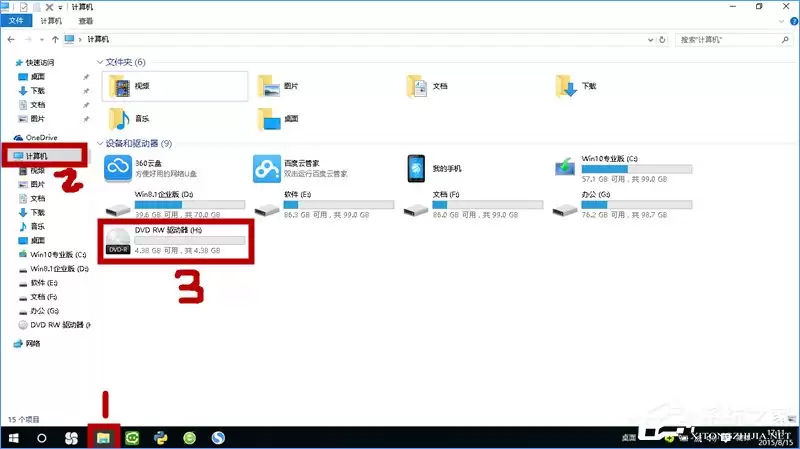Click the properties checkmark quick access icon
This screenshot has width=800, height=449.
point(24,7)
